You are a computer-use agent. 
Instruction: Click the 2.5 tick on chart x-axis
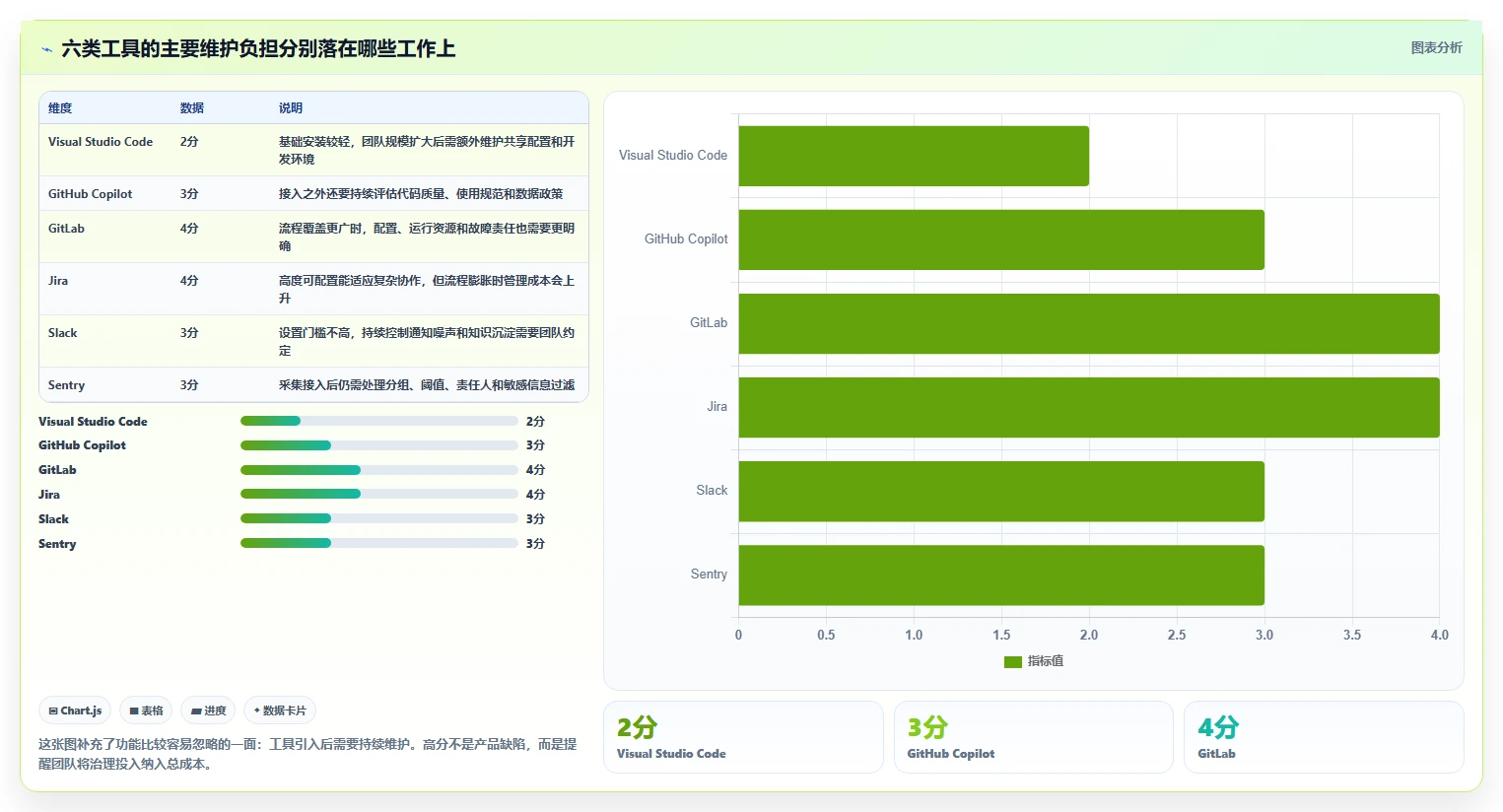point(1177,636)
